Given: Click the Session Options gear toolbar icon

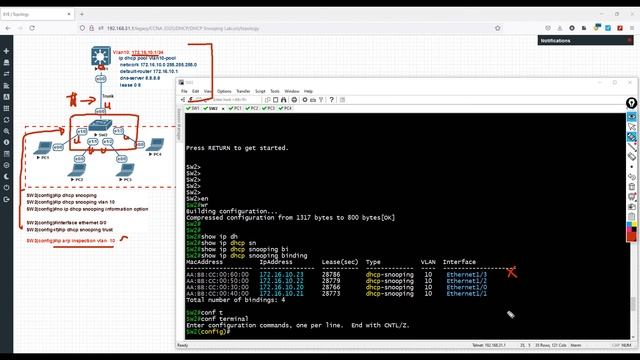Looking at the screenshot, I should pyautogui.click(x=304, y=100).
